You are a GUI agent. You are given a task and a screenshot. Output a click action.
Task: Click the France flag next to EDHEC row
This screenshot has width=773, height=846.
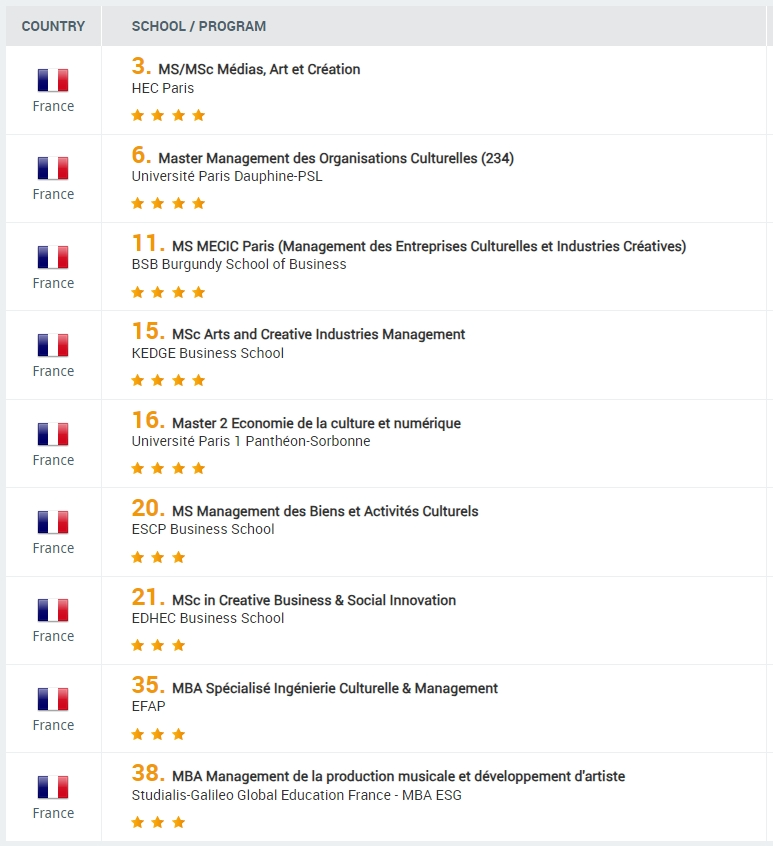53,610
